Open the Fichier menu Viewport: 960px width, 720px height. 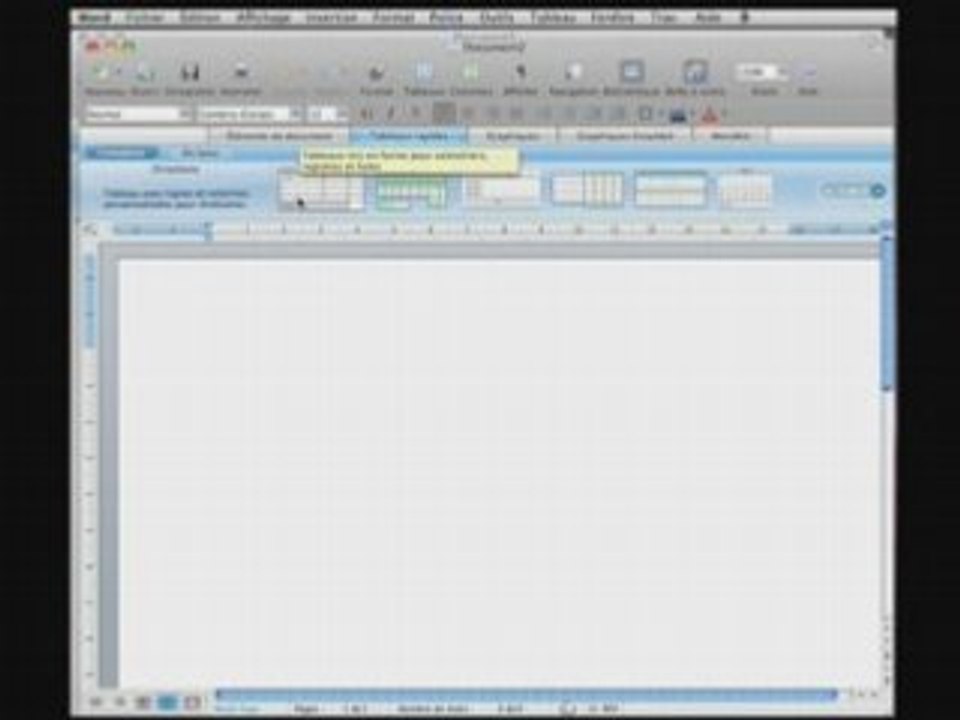click(144, 18)
